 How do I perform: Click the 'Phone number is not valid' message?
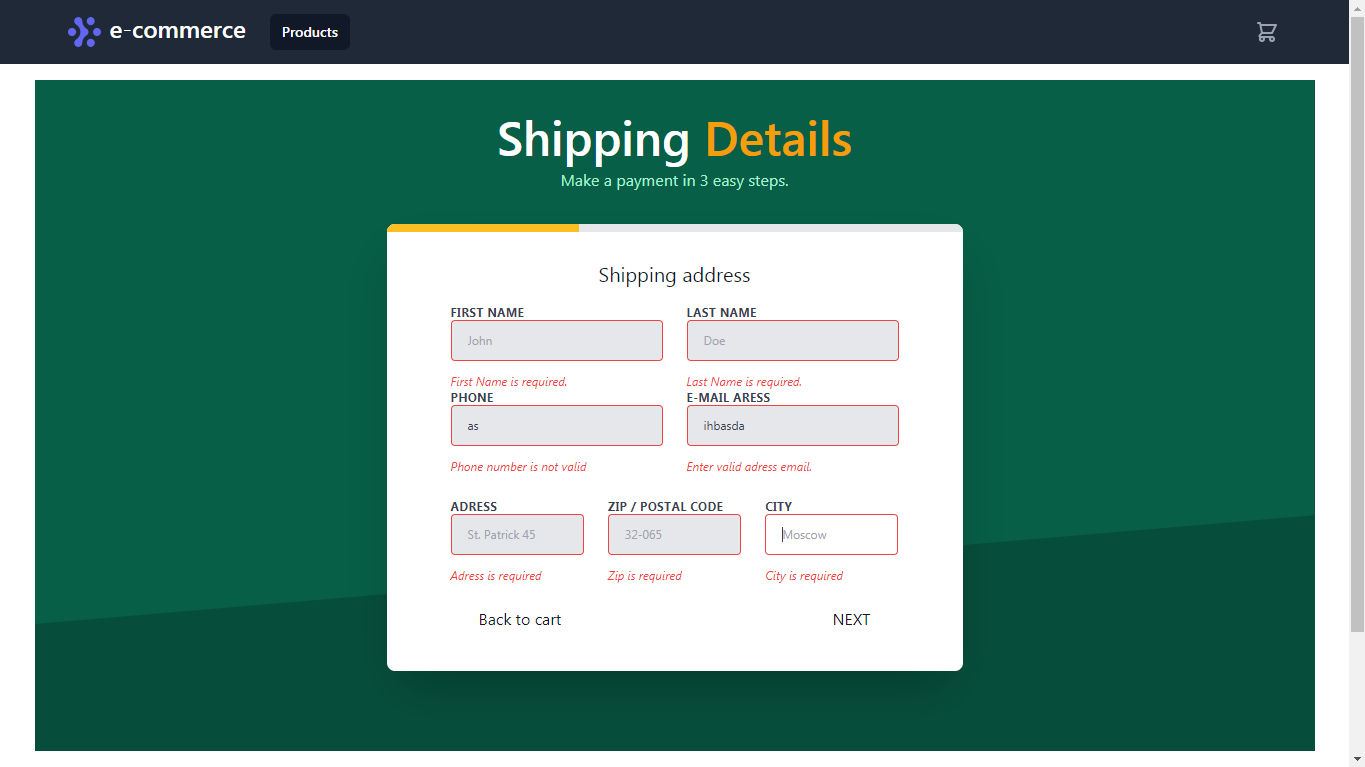(x=518, y=467)
